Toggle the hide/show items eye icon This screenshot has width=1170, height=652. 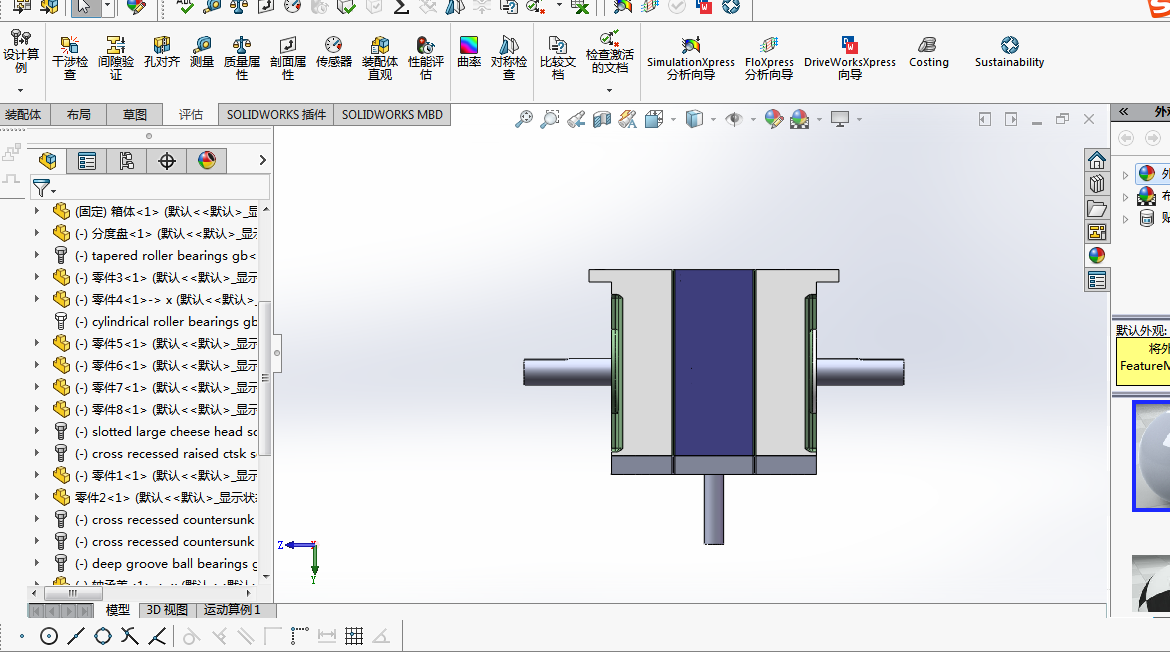(734, 120)
